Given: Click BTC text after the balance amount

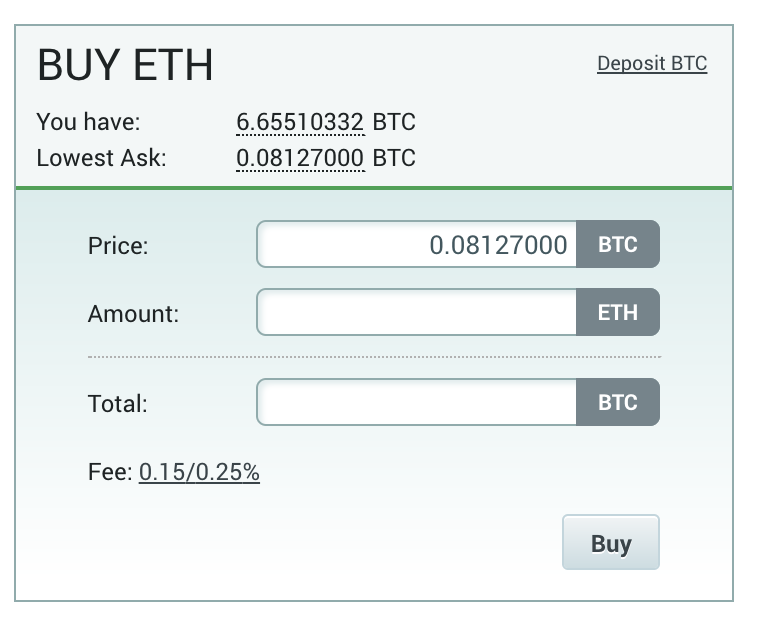Looking at the screenshot, I should (x=394, y=123).
